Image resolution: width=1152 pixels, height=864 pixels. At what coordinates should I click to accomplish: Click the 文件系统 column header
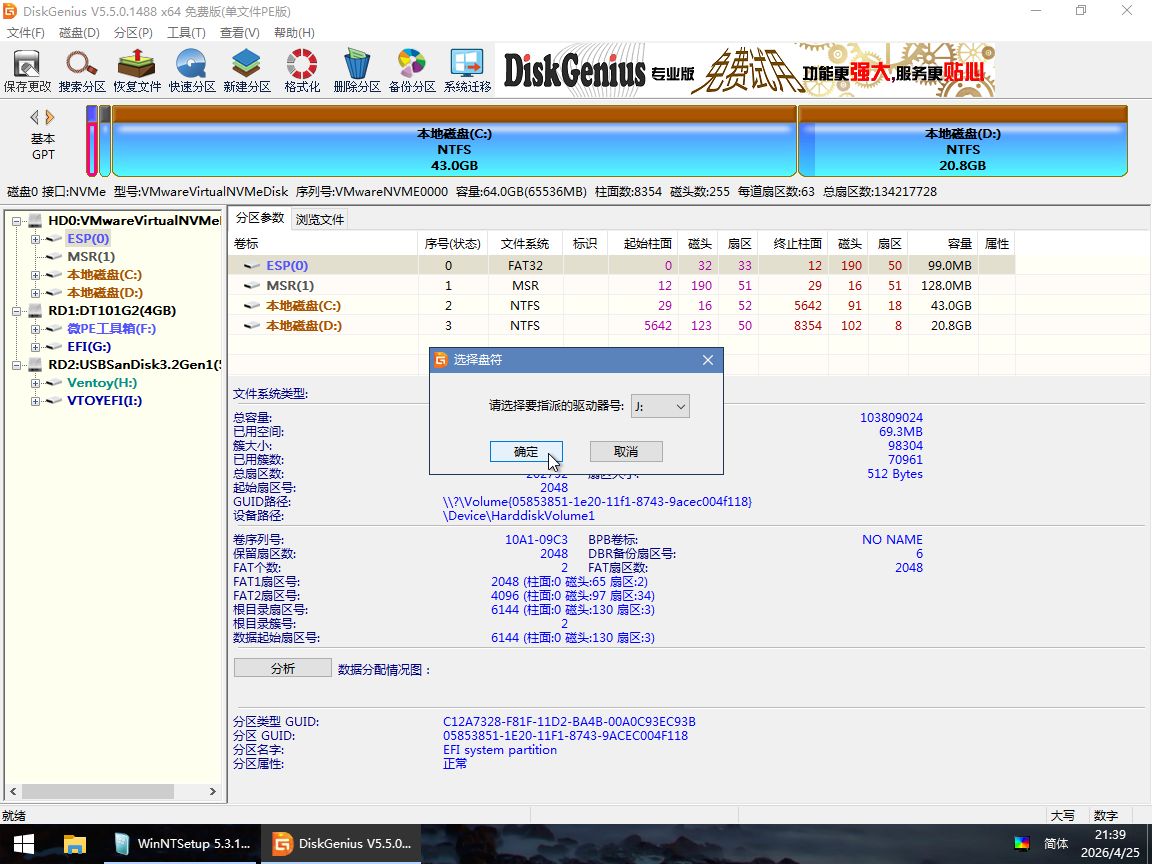[x=525, y=243]
